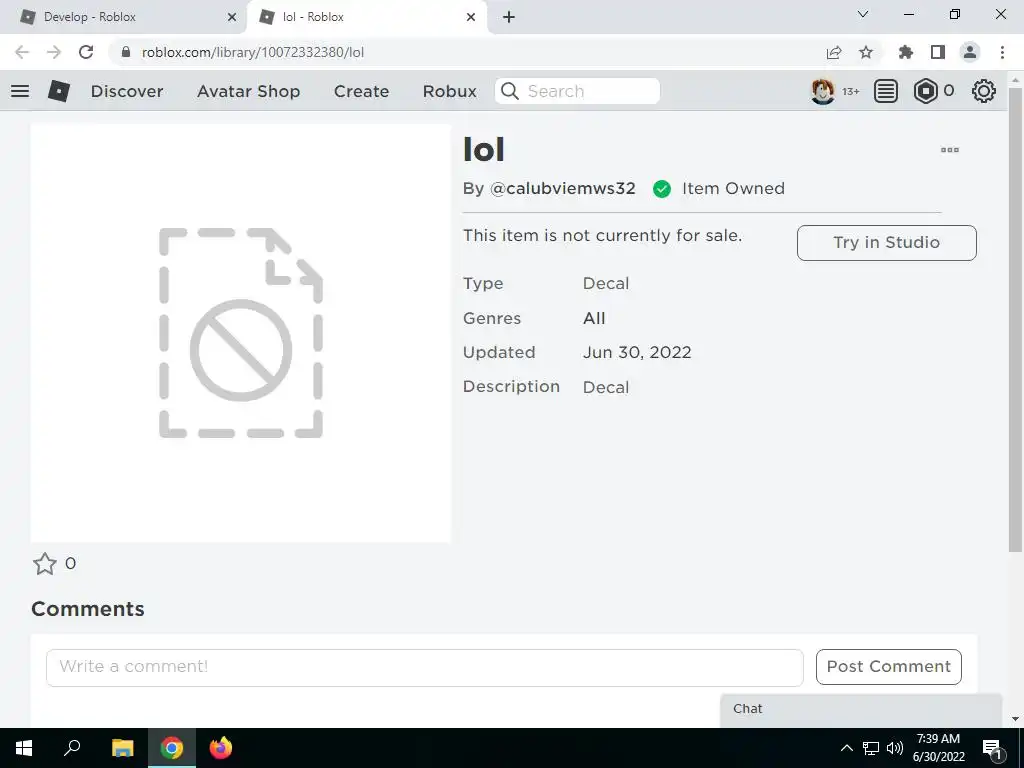
Task: Favorite the lol decal with the star
Action: click(x=44, y=564)
